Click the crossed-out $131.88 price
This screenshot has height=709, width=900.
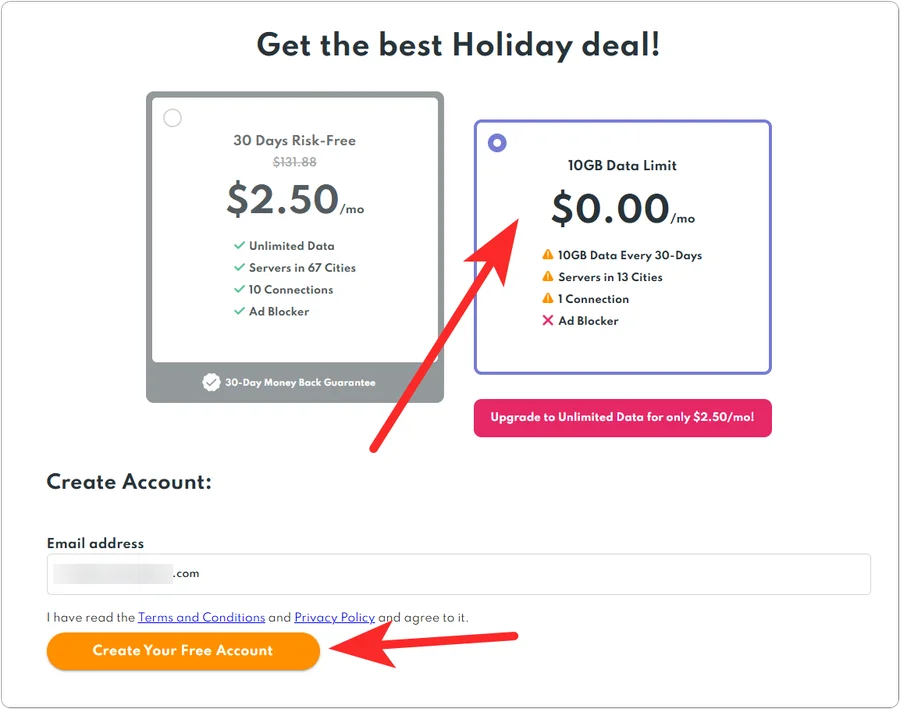[x=294, y=162]
